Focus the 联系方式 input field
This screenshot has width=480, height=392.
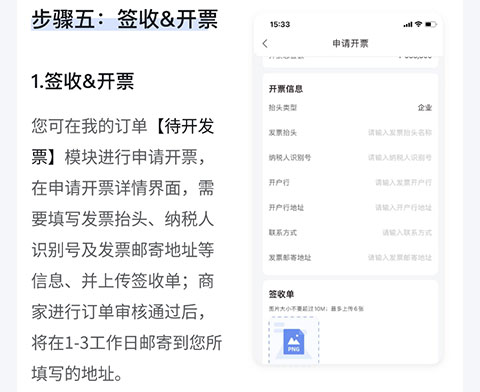tap(350, 232)
